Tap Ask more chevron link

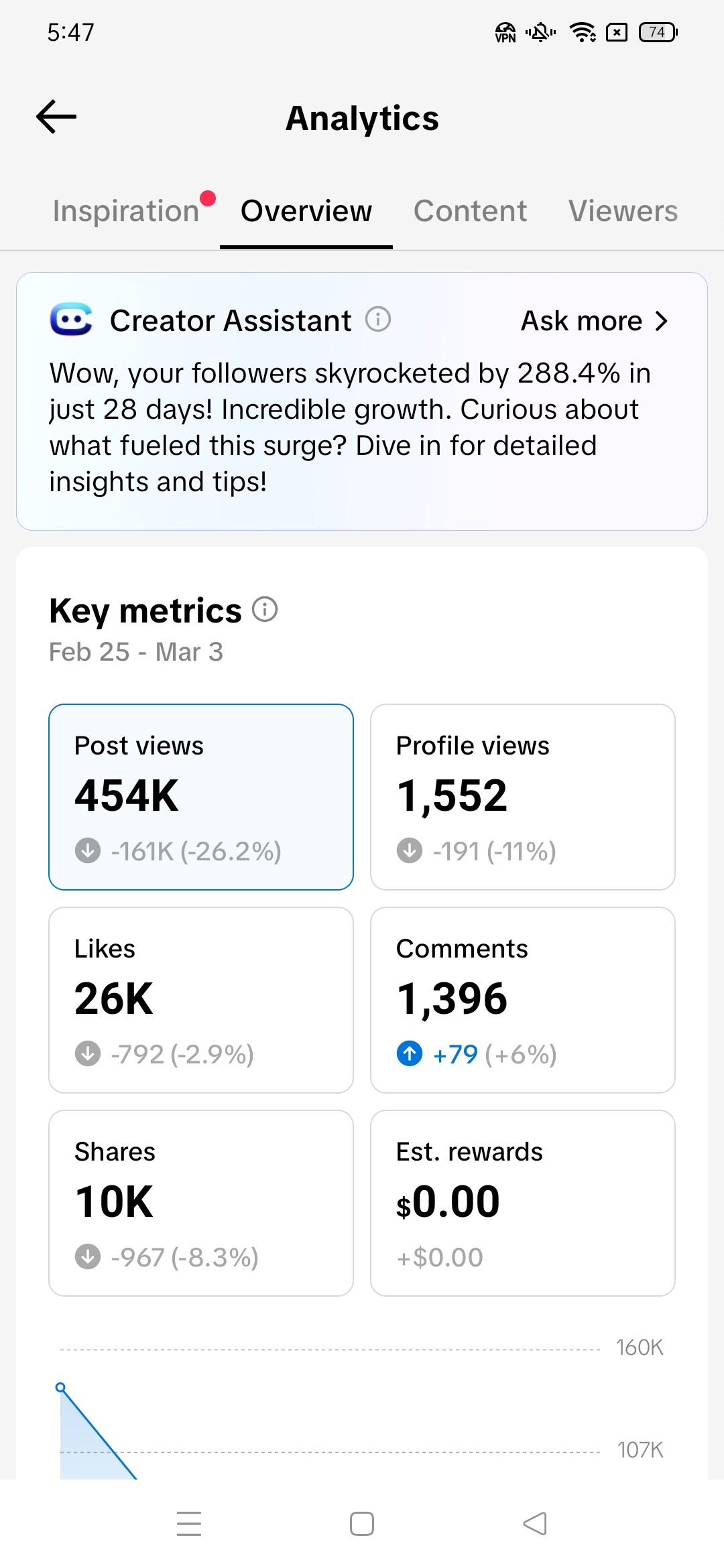point(595,321)
